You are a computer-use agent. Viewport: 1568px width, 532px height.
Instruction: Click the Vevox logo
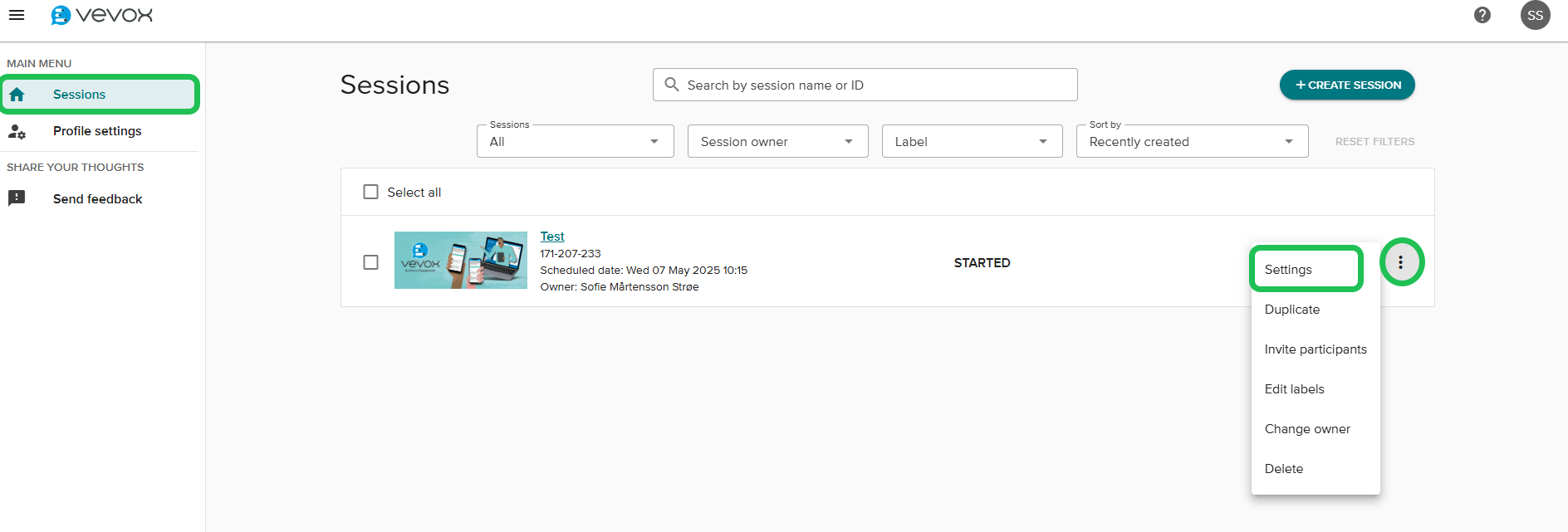(x=102, y=15)
